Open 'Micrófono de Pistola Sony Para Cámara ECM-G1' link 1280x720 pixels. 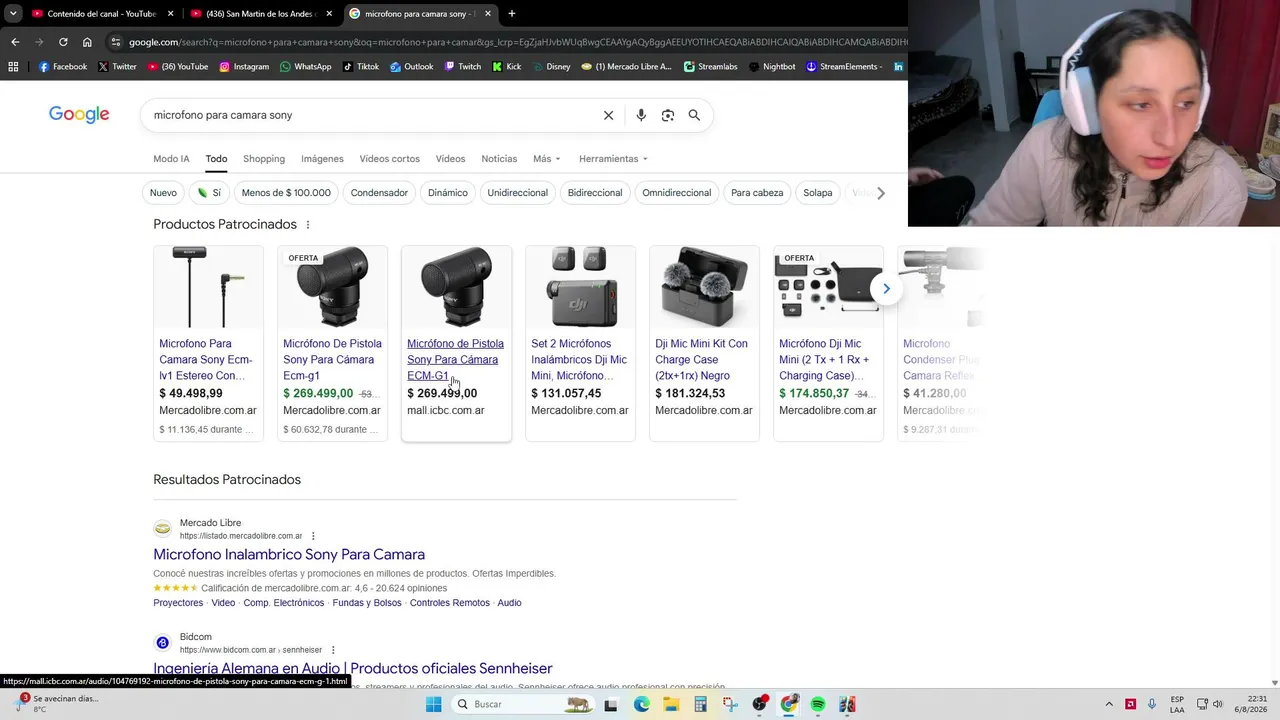click(455, 360)
